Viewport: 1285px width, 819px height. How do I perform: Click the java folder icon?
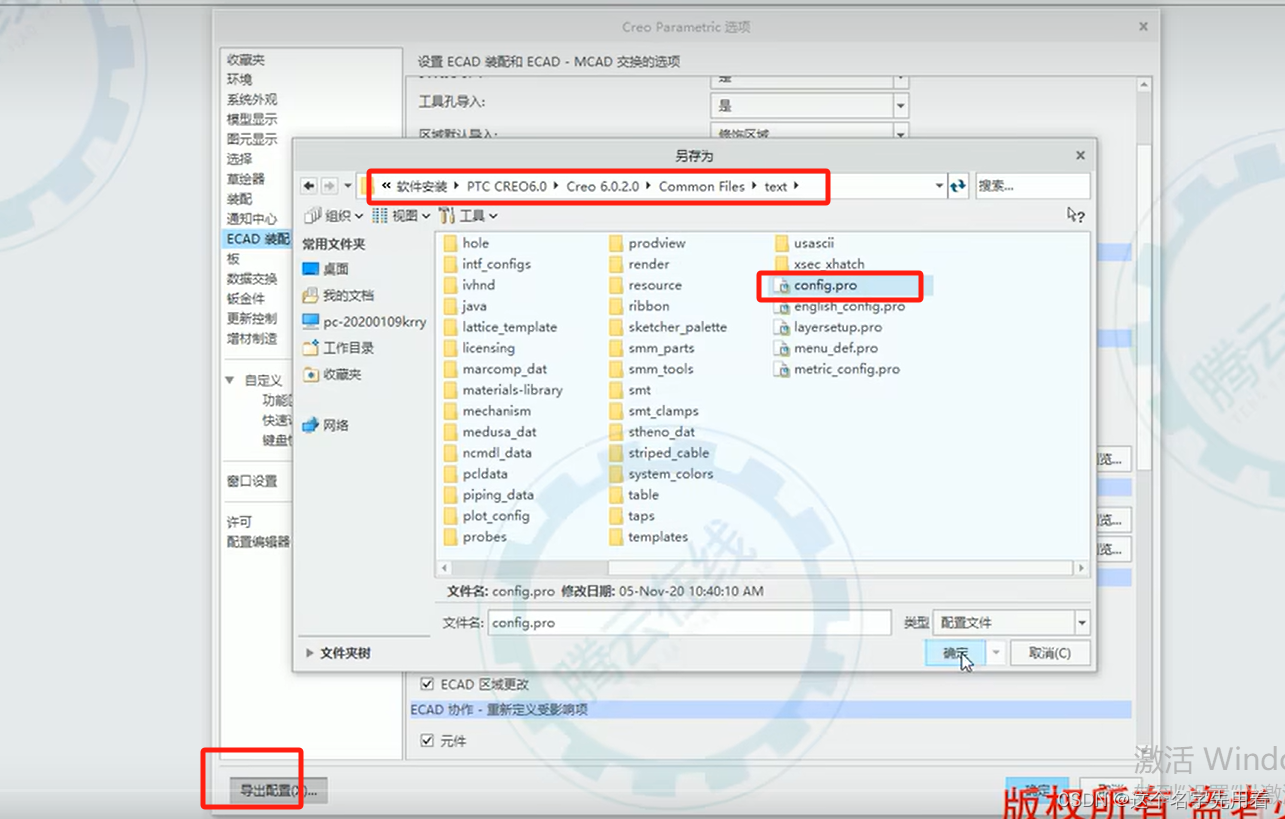click(450, 306)
